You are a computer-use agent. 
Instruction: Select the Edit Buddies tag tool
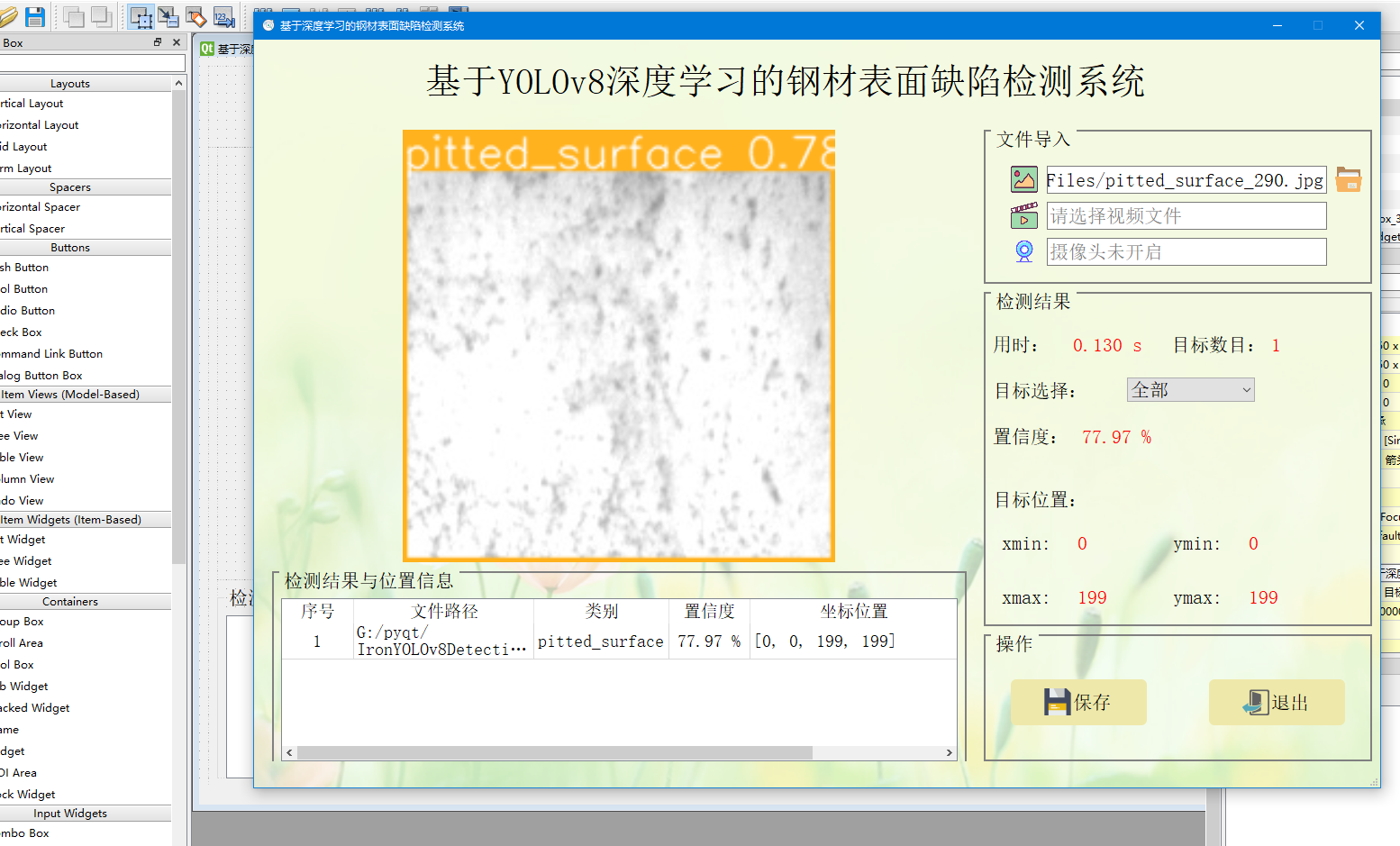195,16
